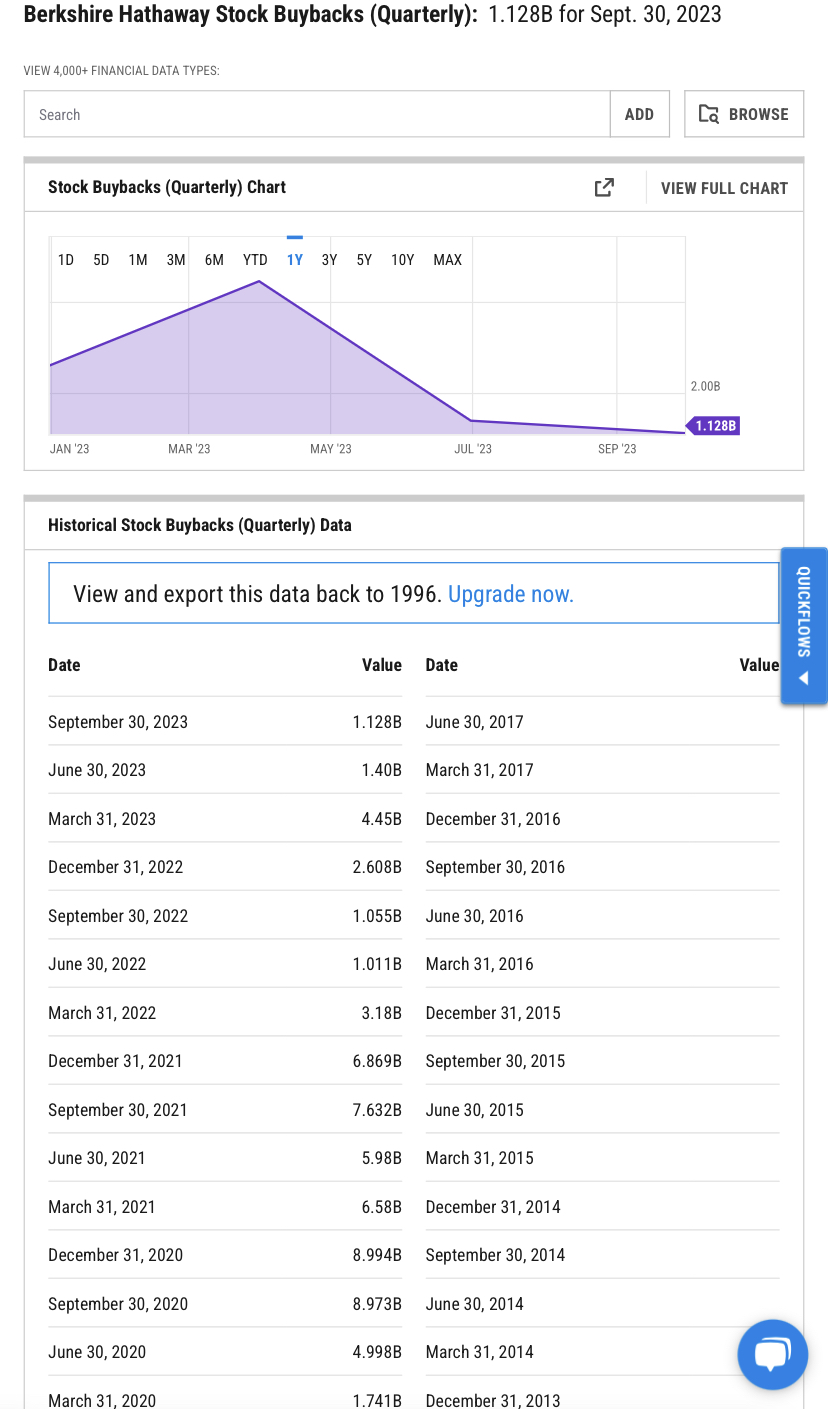Select the 5Y chart range

[x=364, y=260]
